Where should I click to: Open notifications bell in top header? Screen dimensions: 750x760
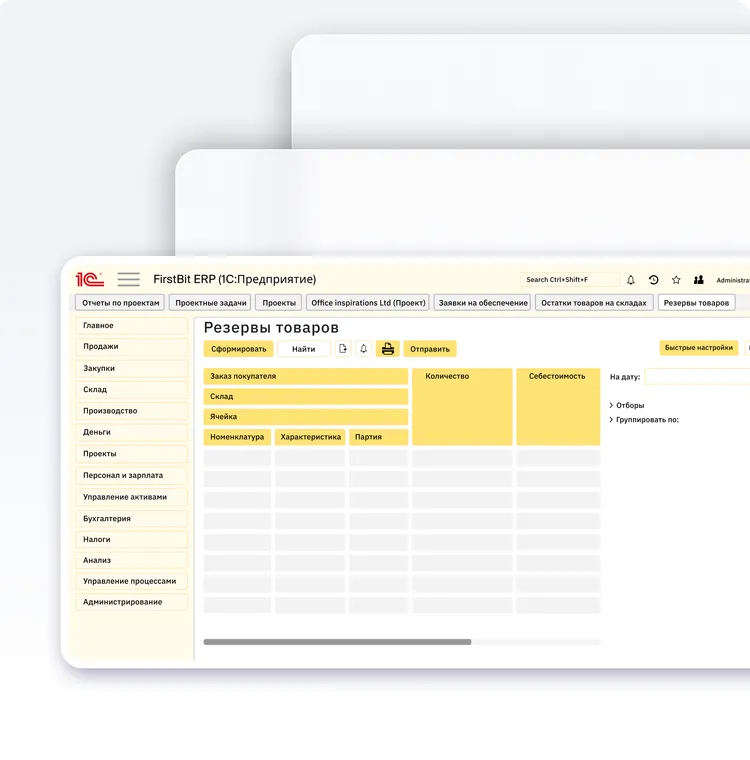(x=631, y=280)
